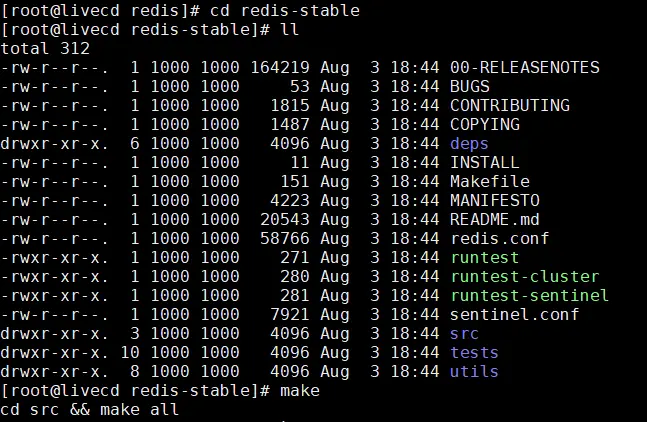
Task: Select the sentinel.conf file name
Action: 515,314
